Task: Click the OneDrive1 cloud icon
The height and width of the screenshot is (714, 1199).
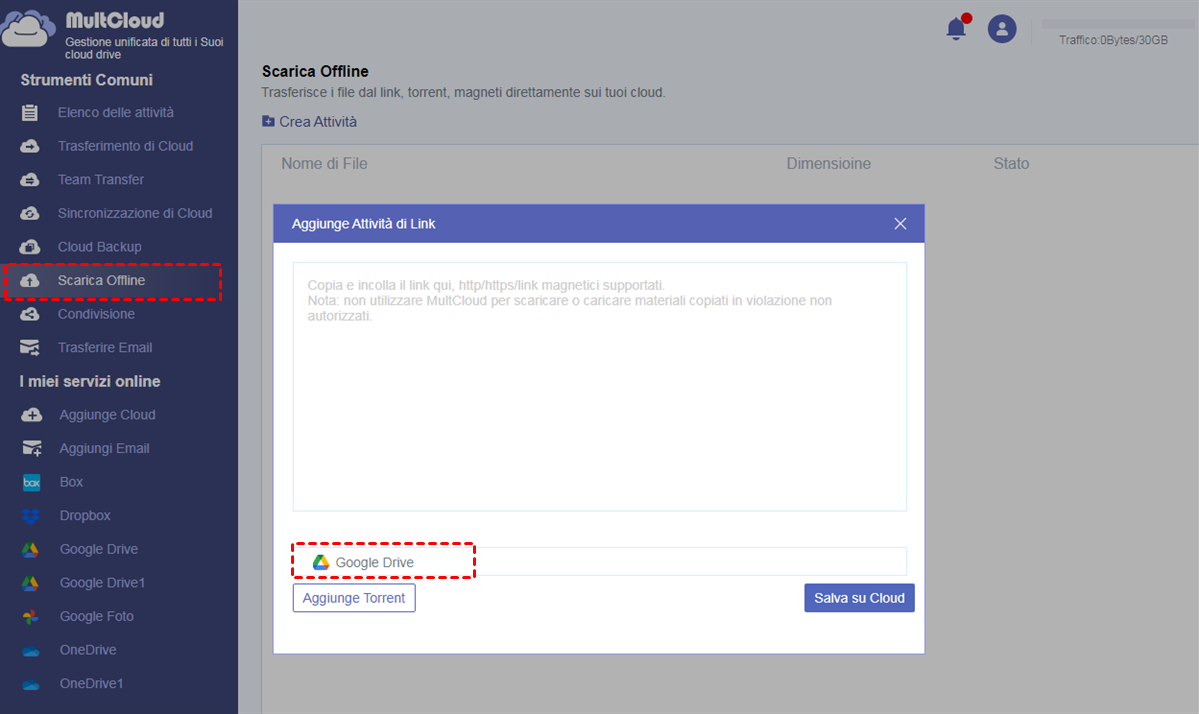Action: 31,685
